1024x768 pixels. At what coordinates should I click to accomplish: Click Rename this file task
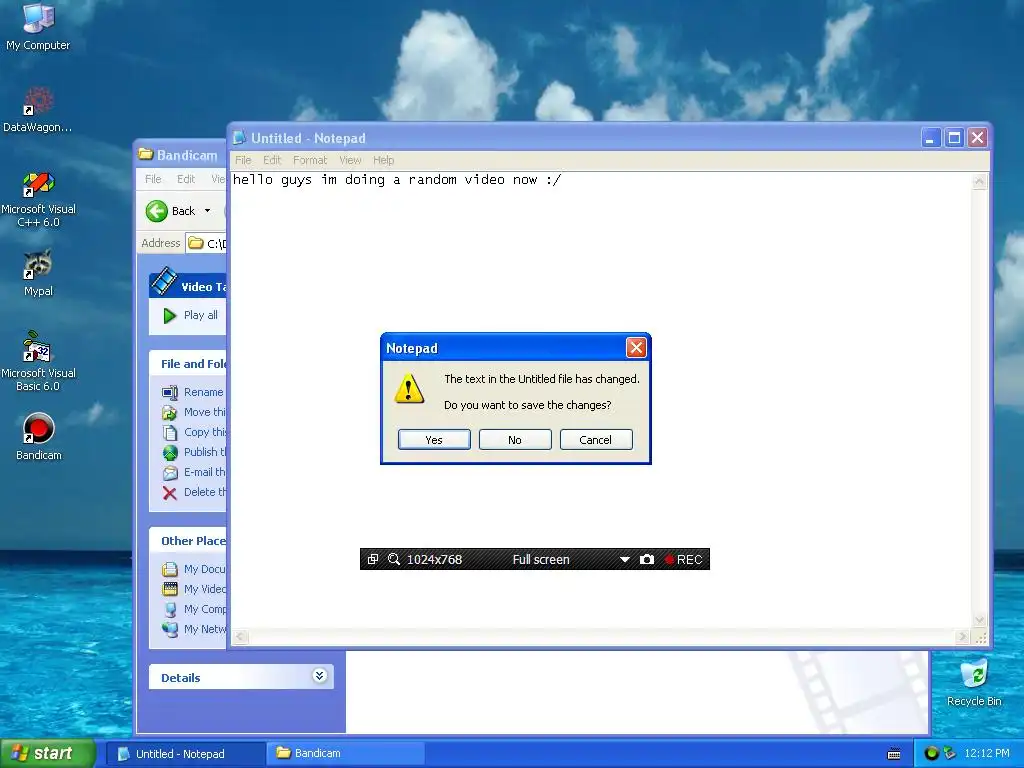193,392
